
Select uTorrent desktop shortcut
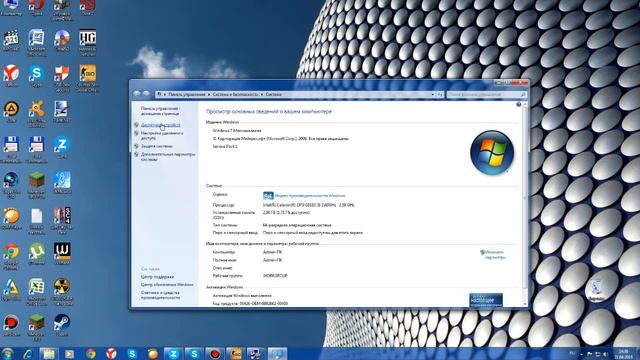[x=36, y=254]
